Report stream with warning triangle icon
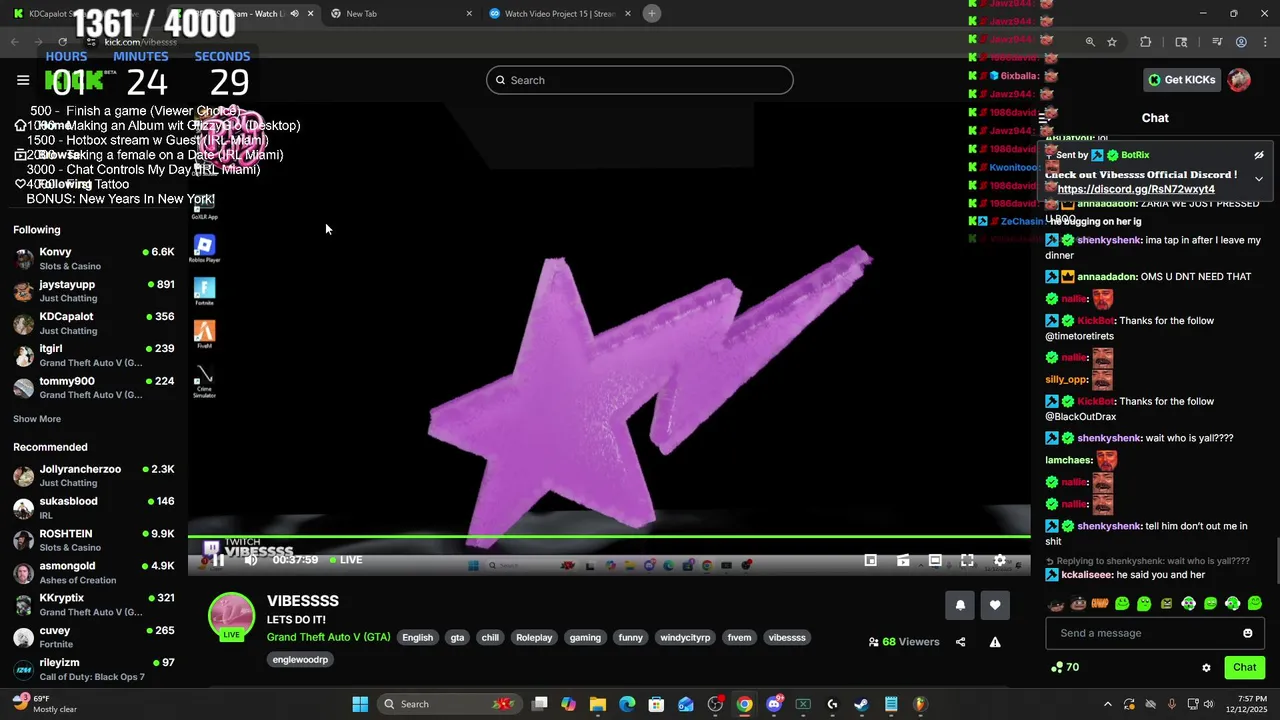 click(995, 642)
